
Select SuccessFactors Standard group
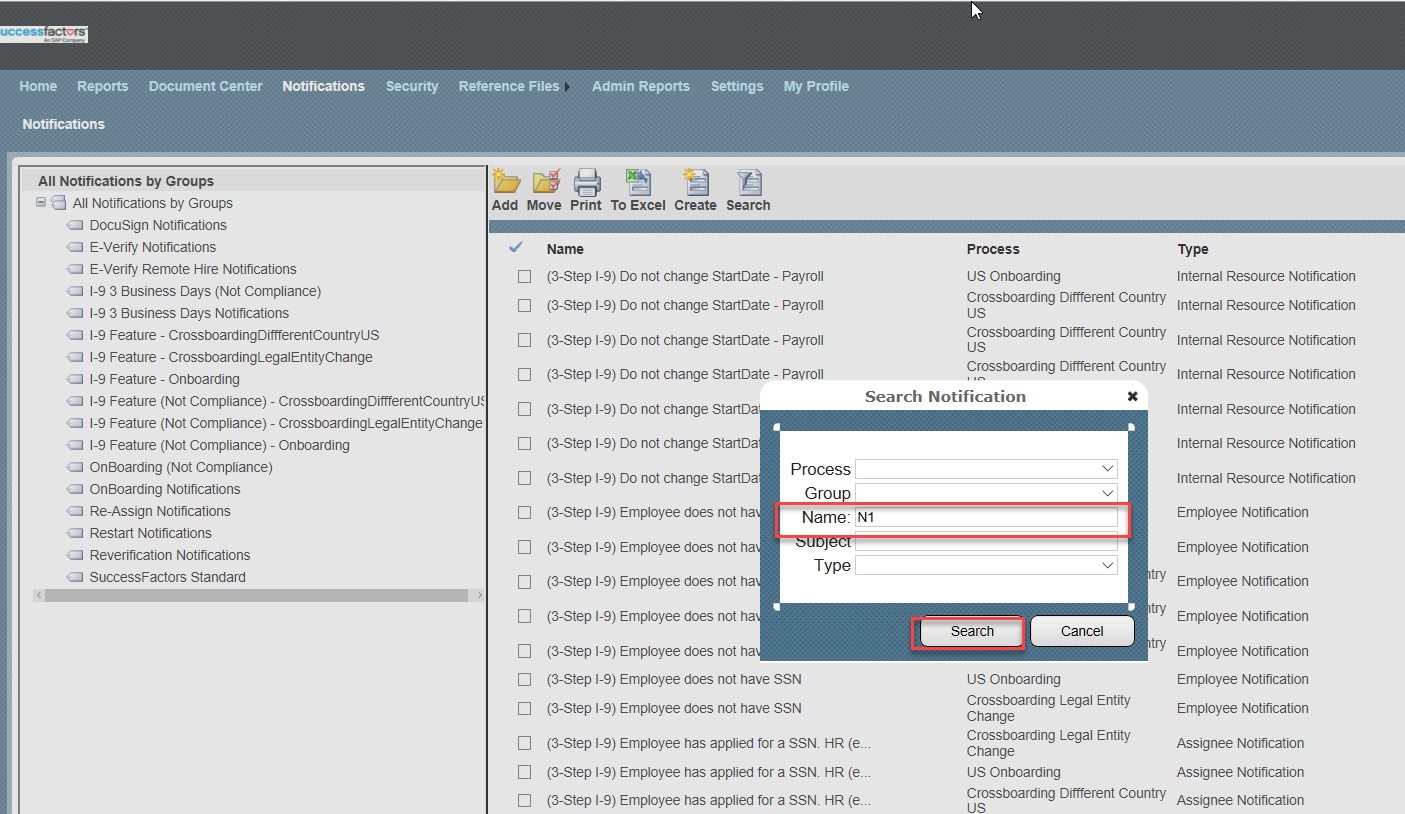168,577
